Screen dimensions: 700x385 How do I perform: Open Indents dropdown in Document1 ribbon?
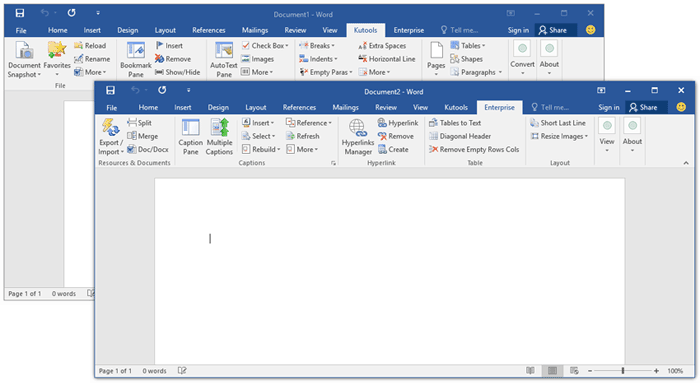(x=318, y=59)
